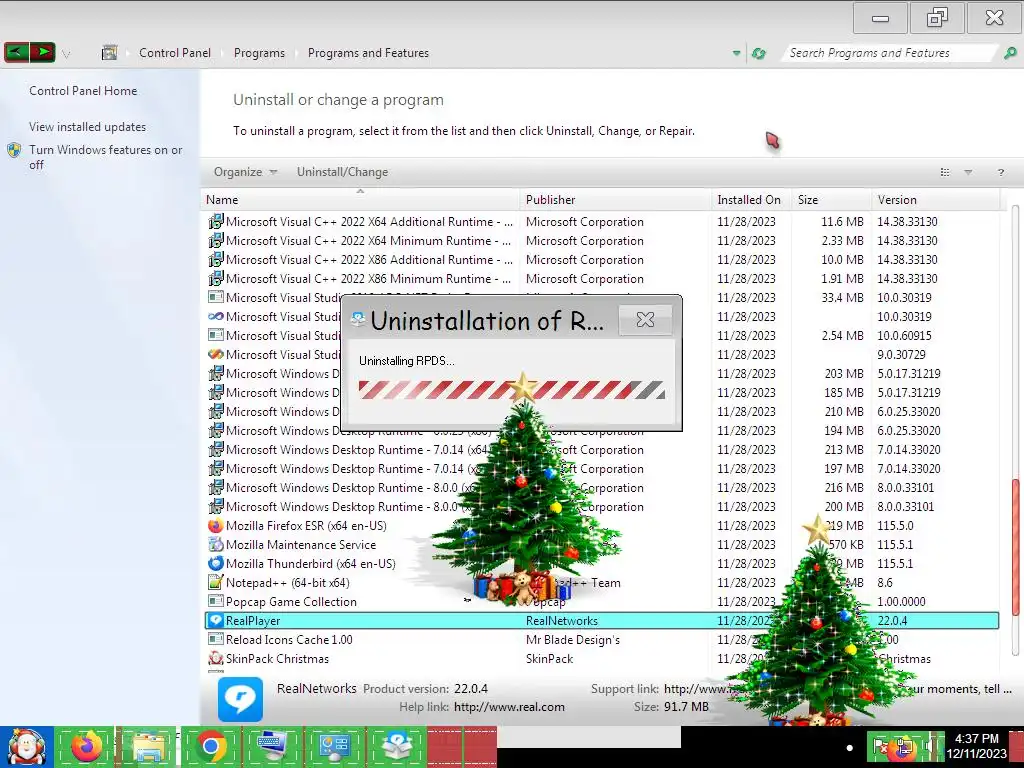The image size is (1024, 768).
Task: Open Firefox from the taskbar
Action: pos(86,747)
